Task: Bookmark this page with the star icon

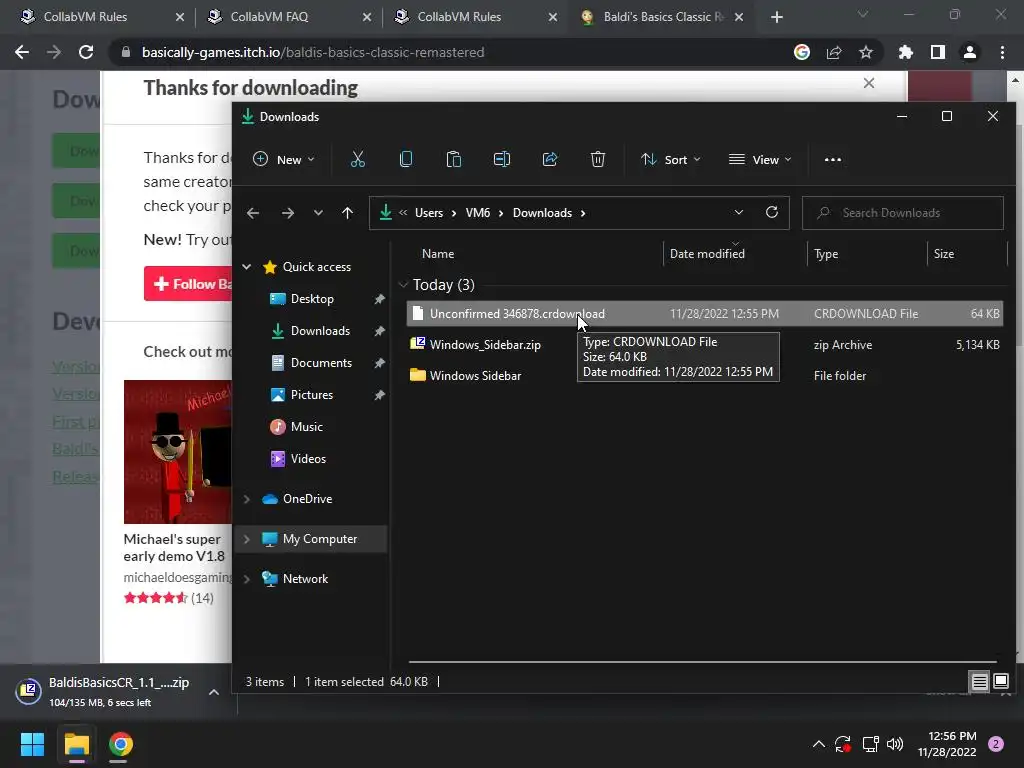Action: pyautogui.click(x=865, y=52)
